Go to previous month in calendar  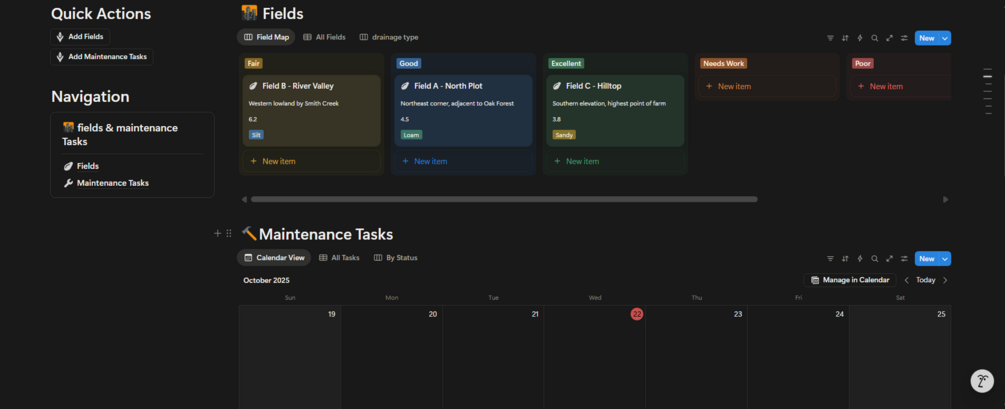click(x=907, y=280)
